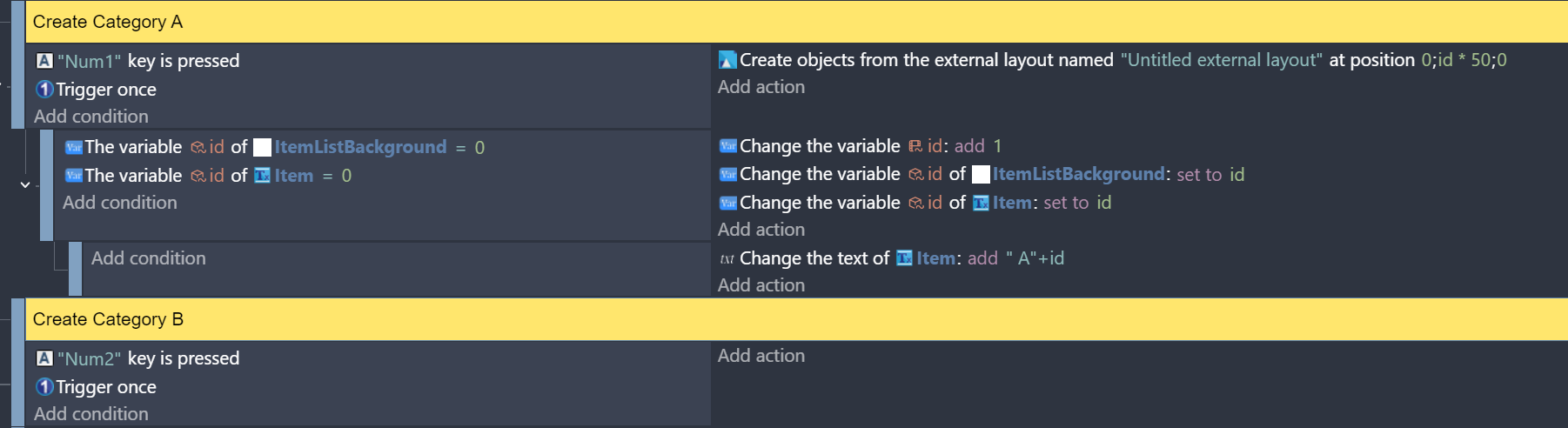
Task: Add an action to the Num2 event
Action: tap(761, 356)
